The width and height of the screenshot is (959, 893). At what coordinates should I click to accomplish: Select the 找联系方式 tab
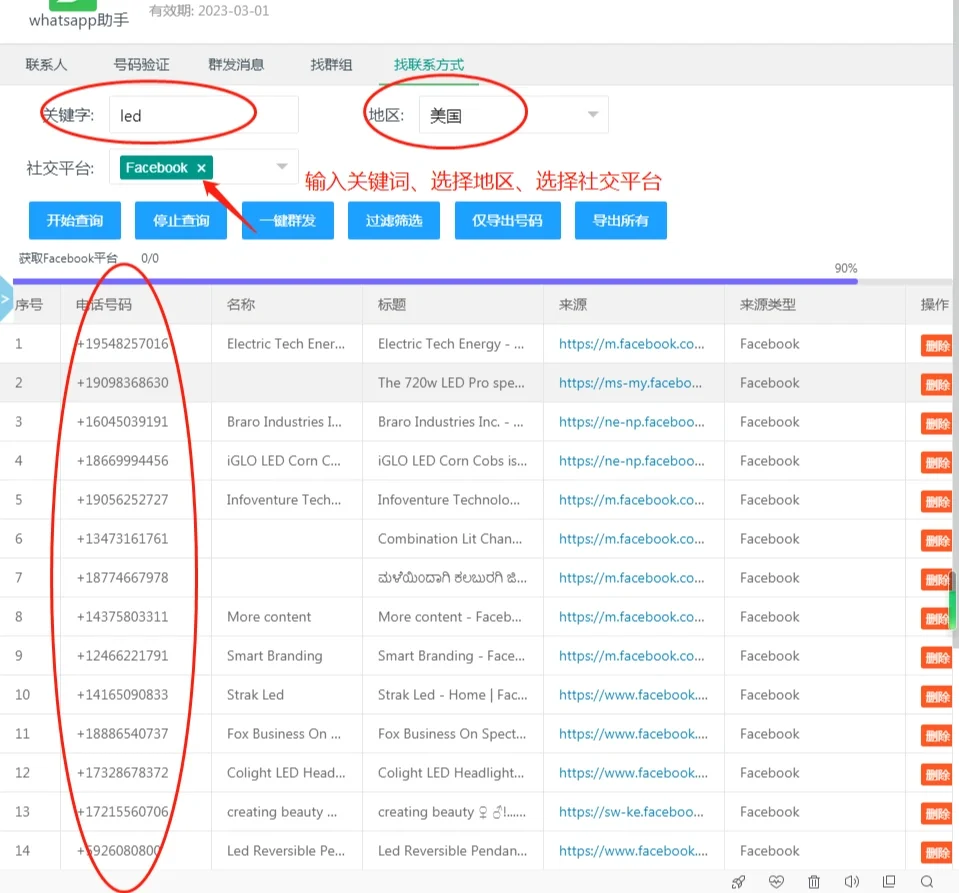(x=429, y=64)
